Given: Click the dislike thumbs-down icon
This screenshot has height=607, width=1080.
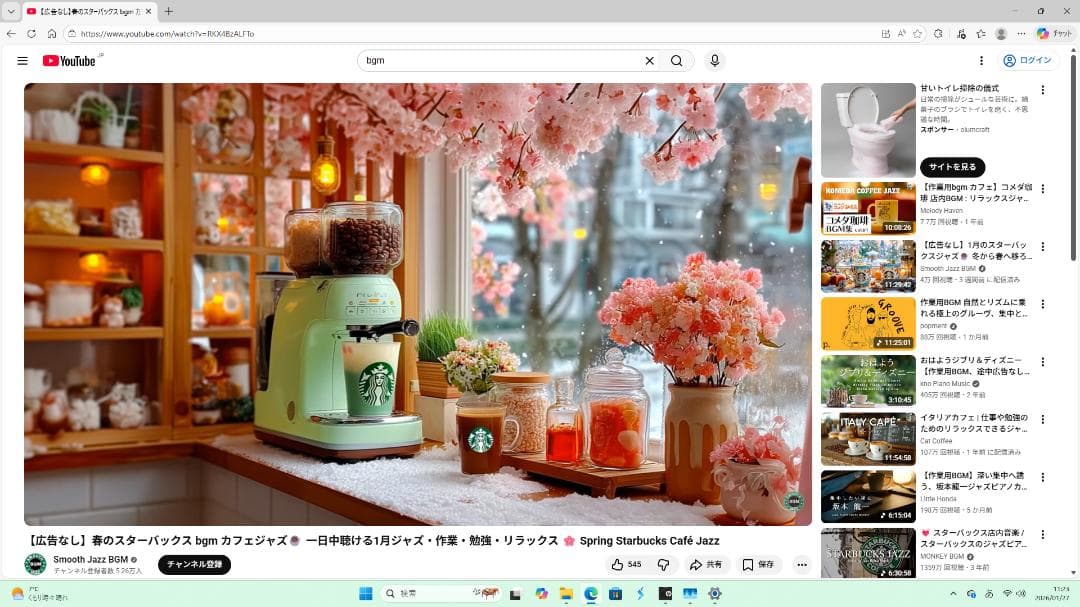Looking at the screenshot, I should tap(662, 564).
